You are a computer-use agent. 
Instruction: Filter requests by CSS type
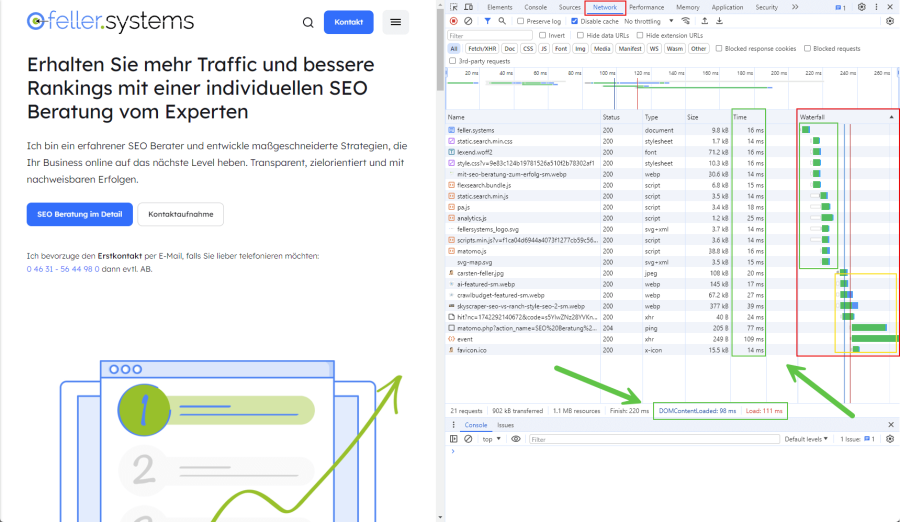tap(528, 49)
